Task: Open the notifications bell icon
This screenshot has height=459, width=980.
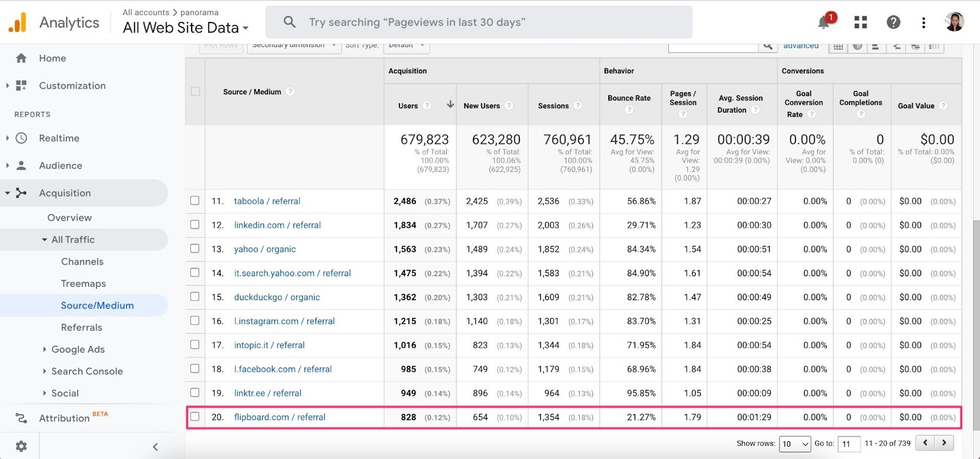Action: click(825, 22)
